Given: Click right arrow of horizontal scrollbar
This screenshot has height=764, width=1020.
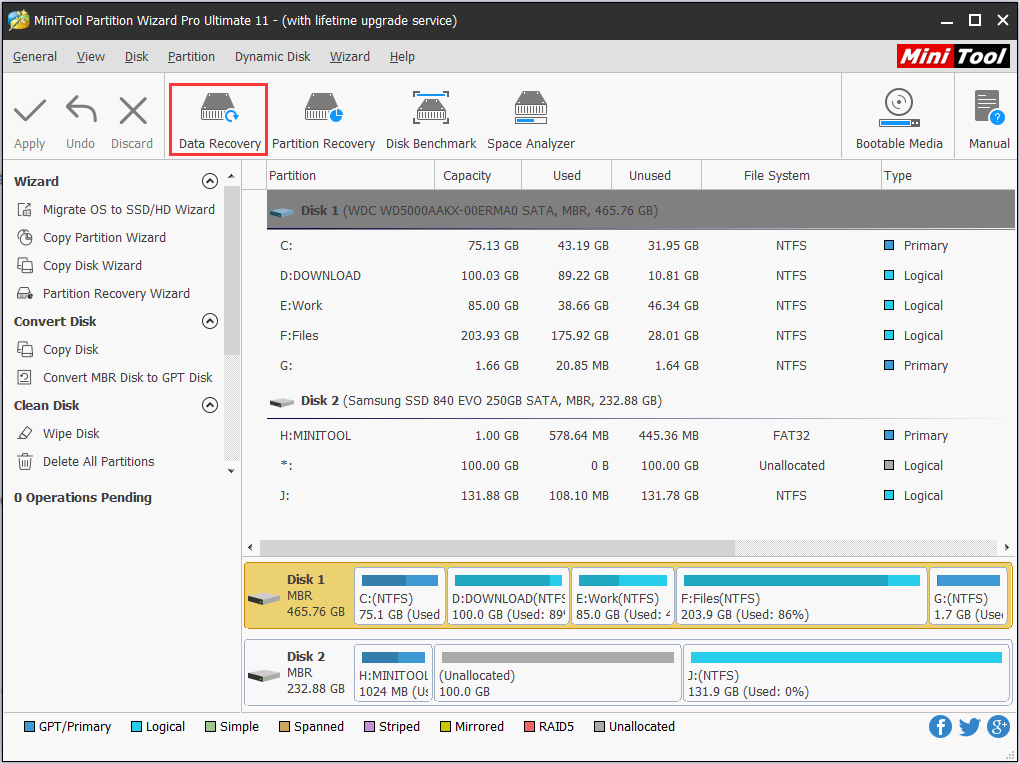Looking at the screenshot, I should 1007,547.
